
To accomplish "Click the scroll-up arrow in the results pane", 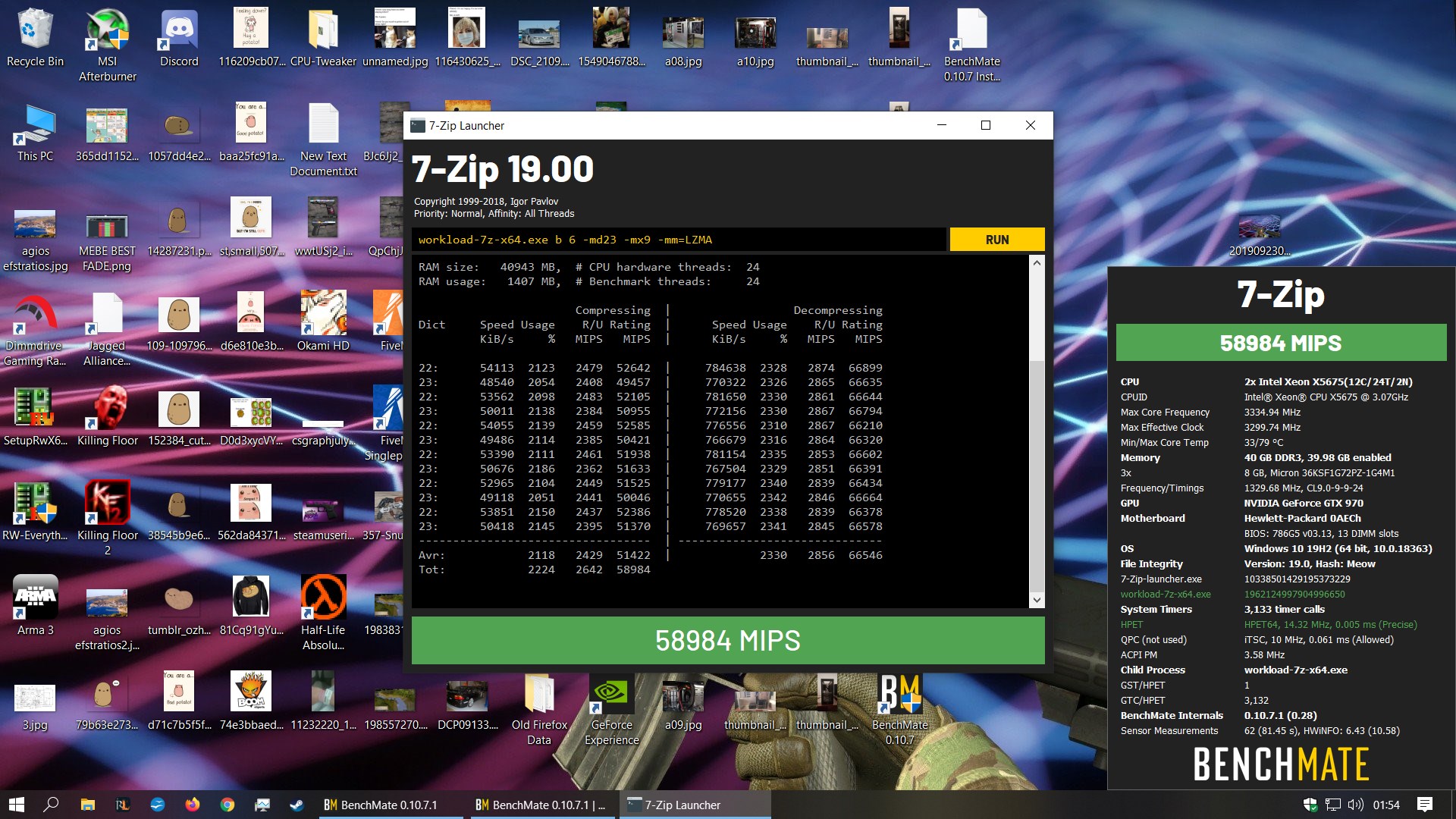I will [1037, 262].
